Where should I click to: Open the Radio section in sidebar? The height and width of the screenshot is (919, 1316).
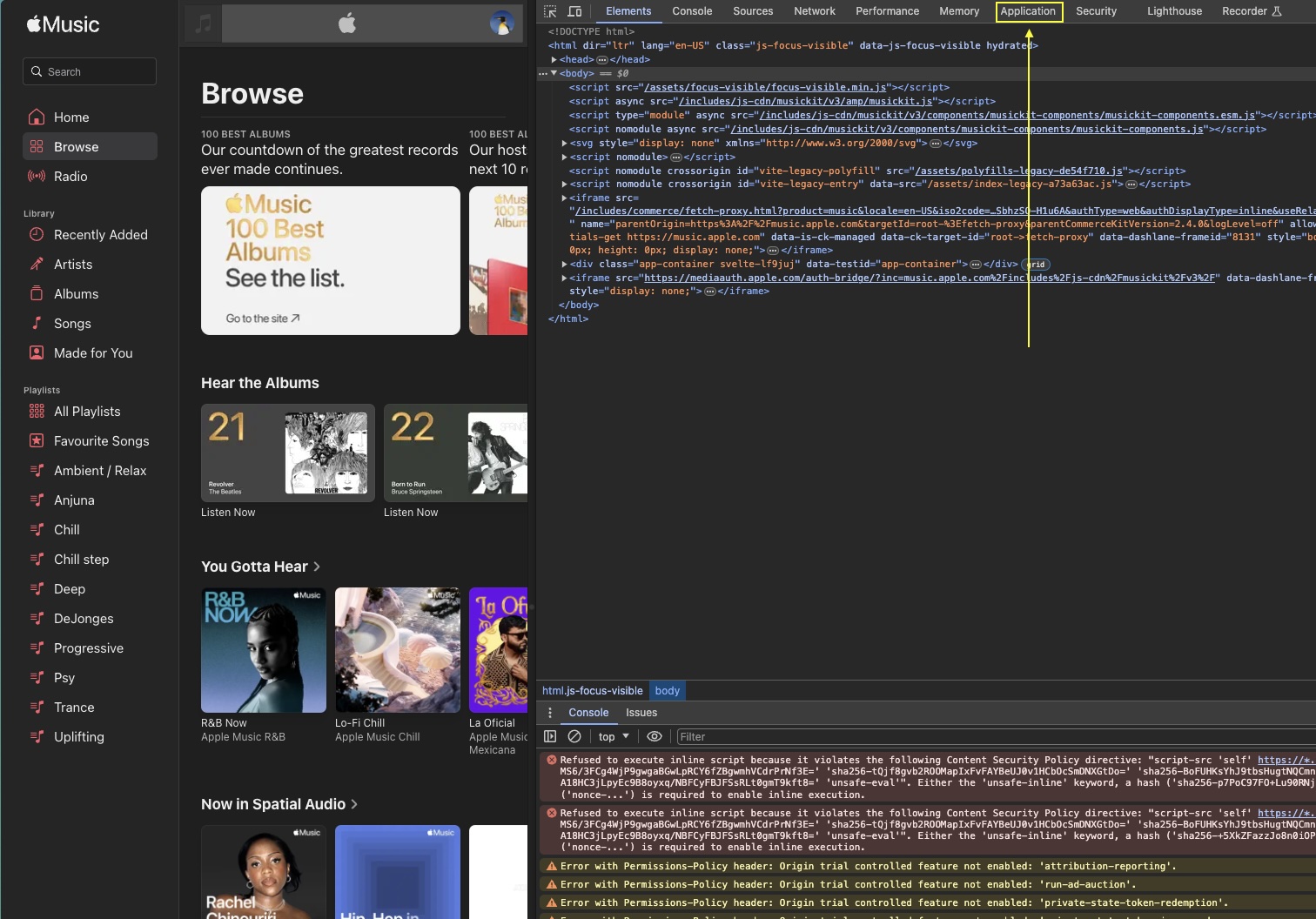70,177
